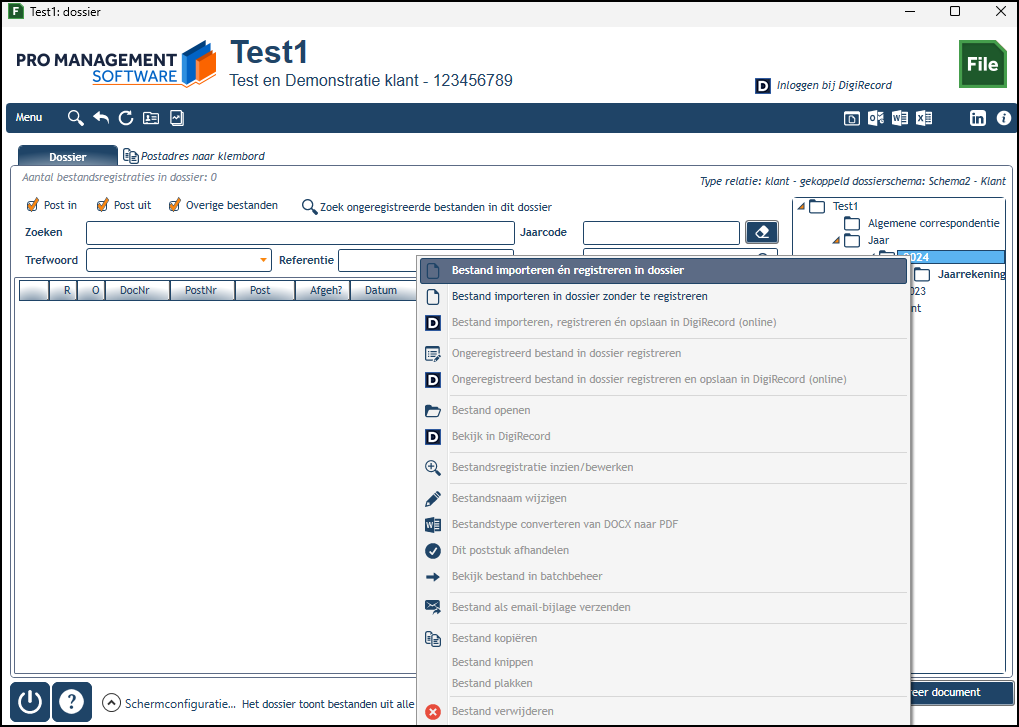Click the help question mark button
Image resolution: width=1019 pixels, height=727 pixels.
click(x=71, y=702)
